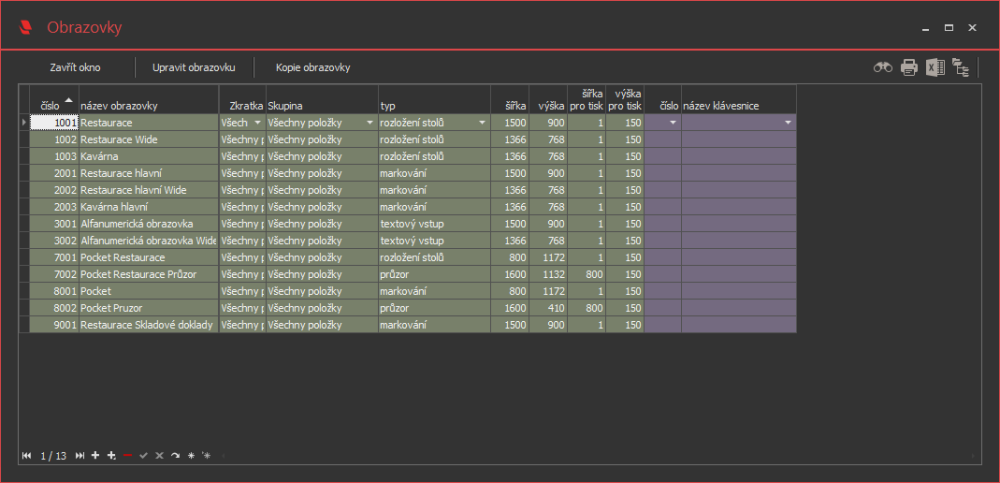1000x483 pixels.
Task: Click the red application logo in title bar
Action: click(x=27, y=27)
